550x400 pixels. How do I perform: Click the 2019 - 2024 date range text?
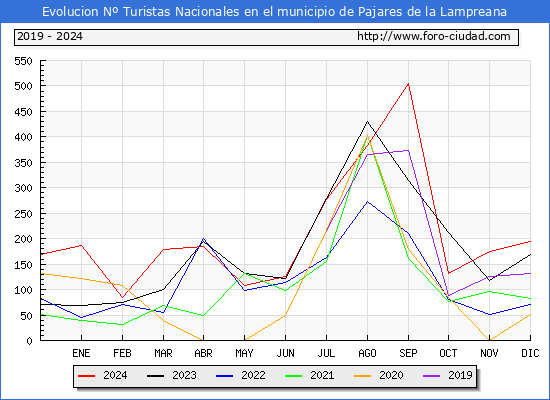click(50, 36)
